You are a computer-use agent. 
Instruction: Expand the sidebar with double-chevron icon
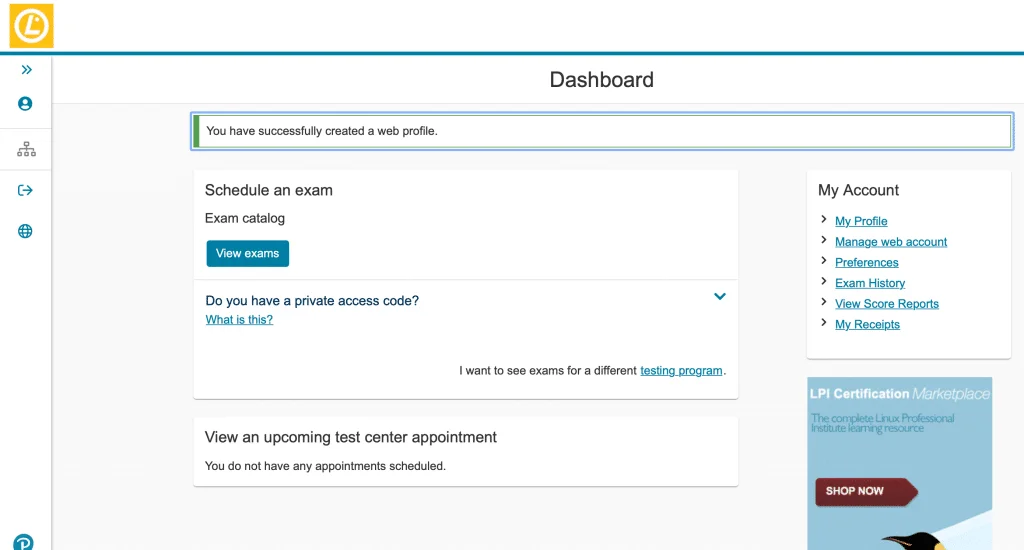pos(26,70)
